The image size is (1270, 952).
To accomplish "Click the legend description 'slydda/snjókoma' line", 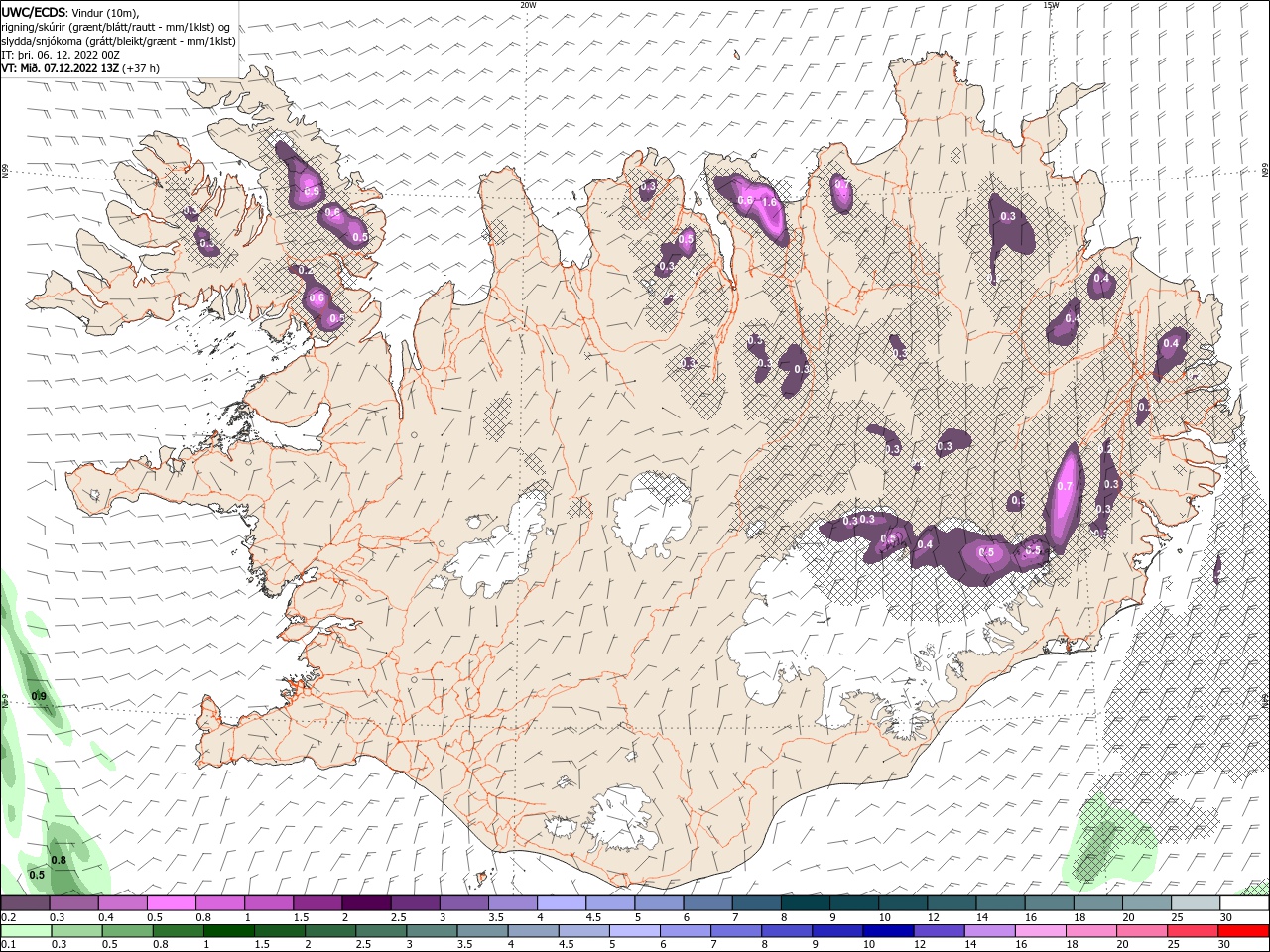I will (x=118, y=41).
